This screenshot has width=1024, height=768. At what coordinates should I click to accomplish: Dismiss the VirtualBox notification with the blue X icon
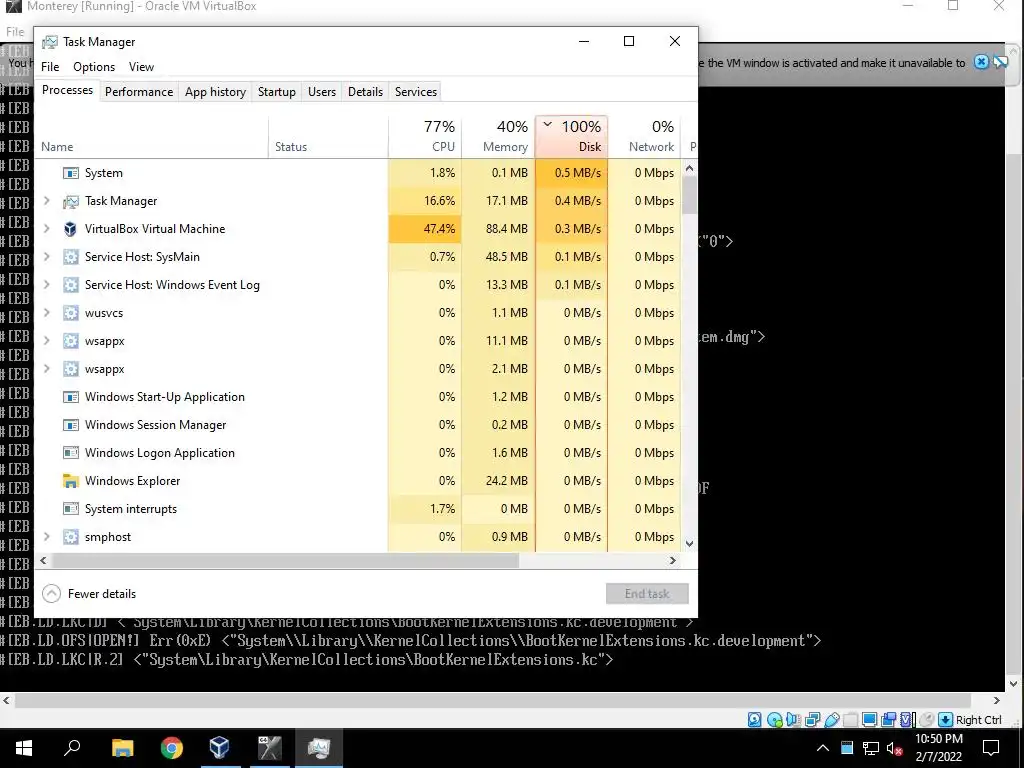coord(981,62)
